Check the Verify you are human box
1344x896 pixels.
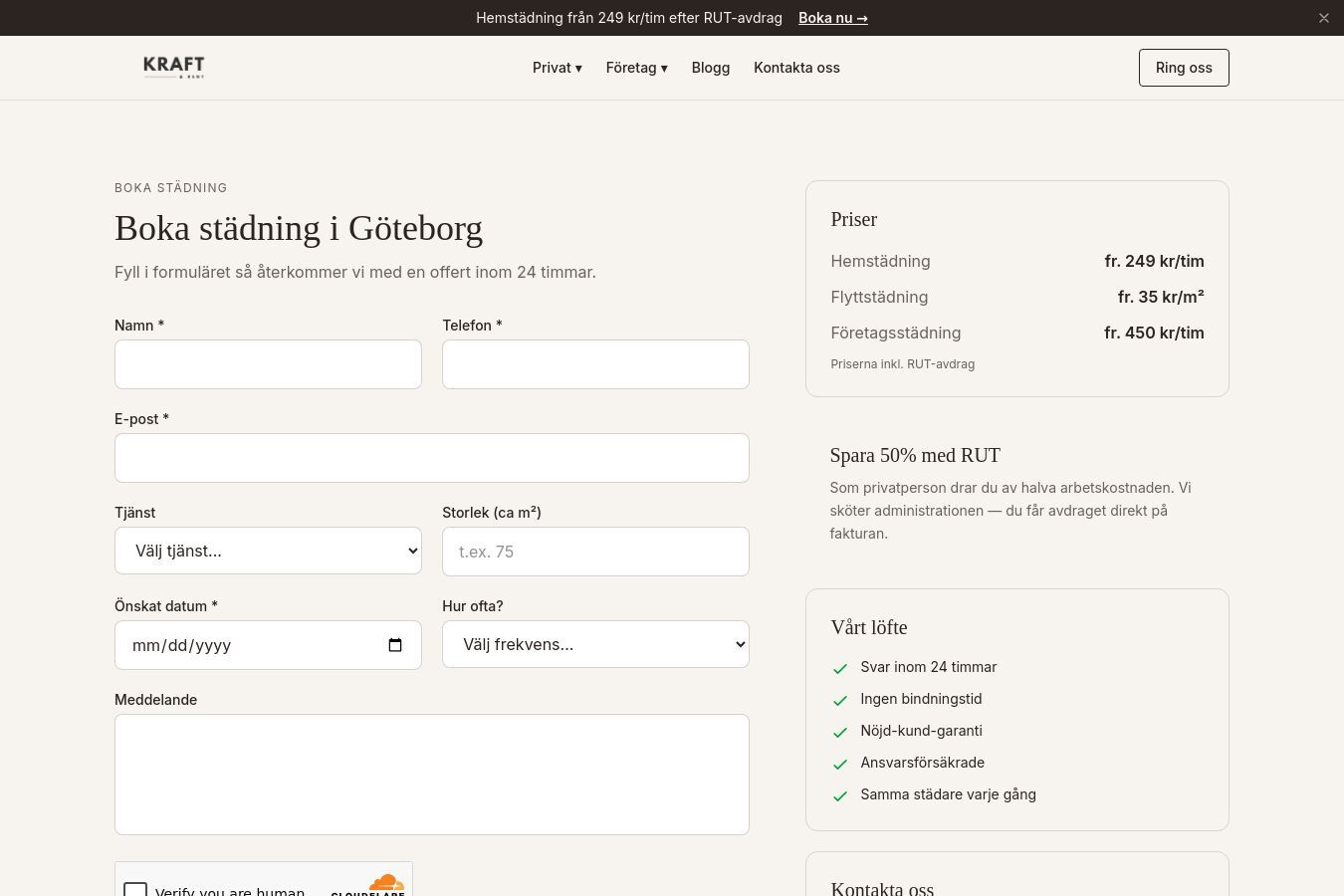click(x=135, y=889)
